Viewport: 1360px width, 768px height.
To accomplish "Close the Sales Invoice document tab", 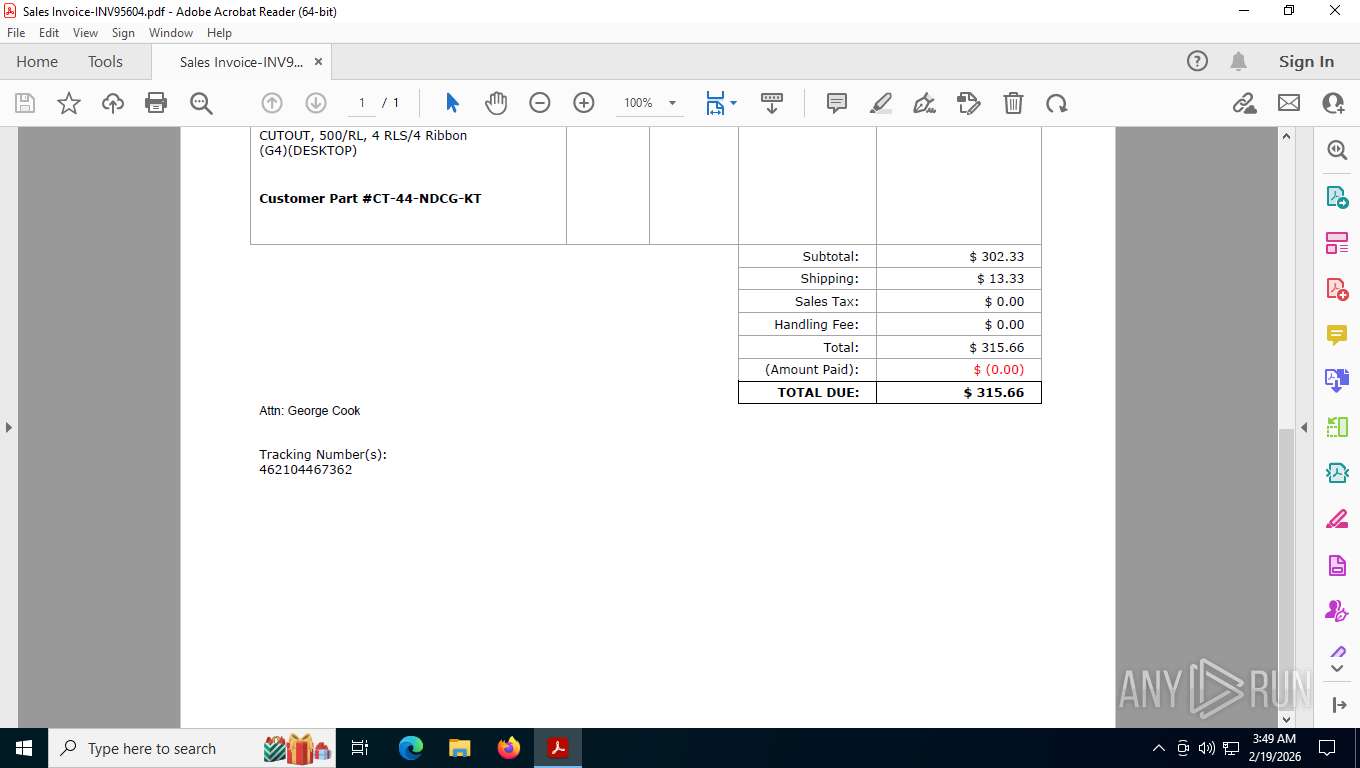I will click(x=318, y=62).
